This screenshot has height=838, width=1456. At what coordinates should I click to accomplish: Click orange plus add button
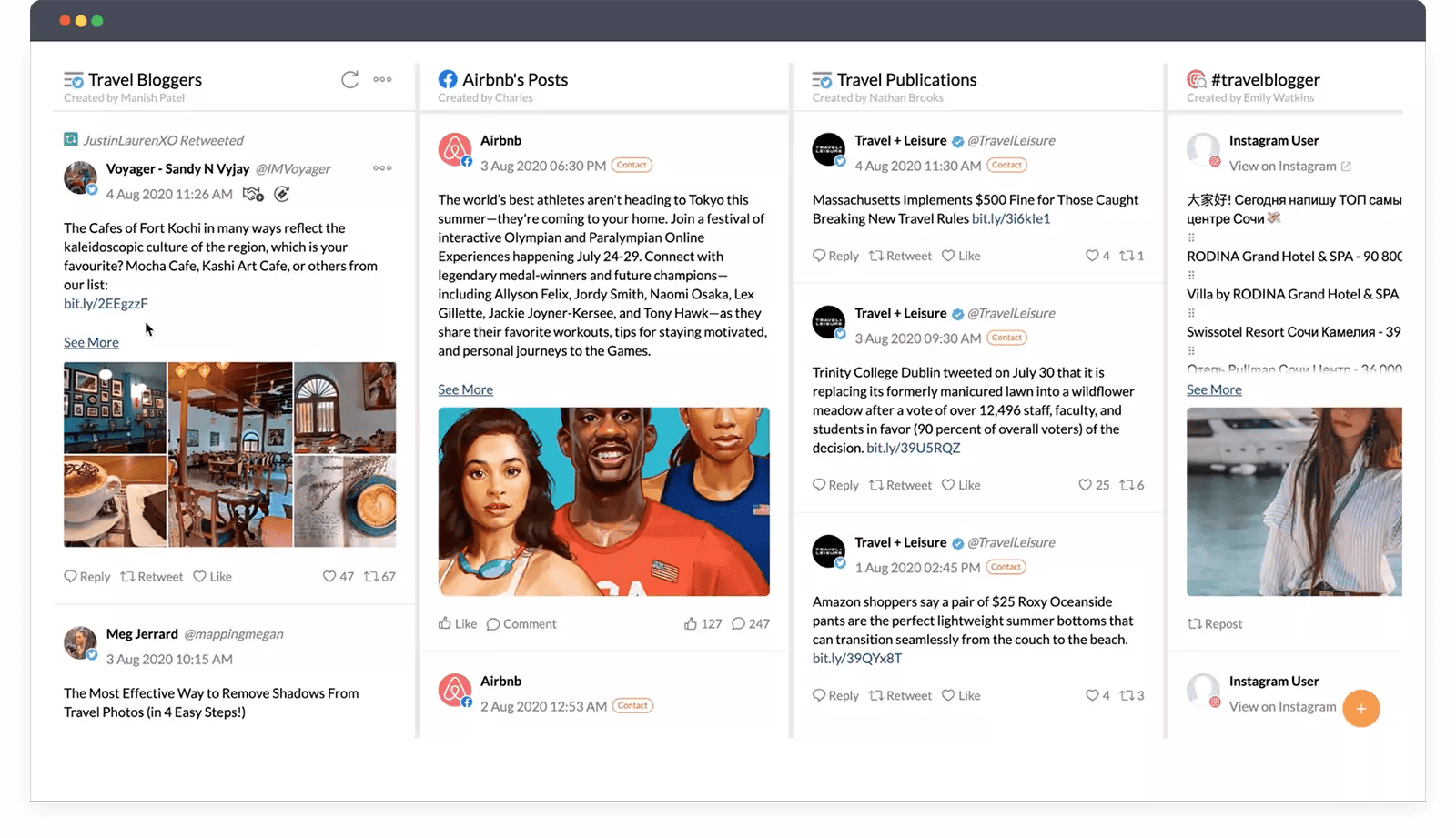tap(1361, 708)
